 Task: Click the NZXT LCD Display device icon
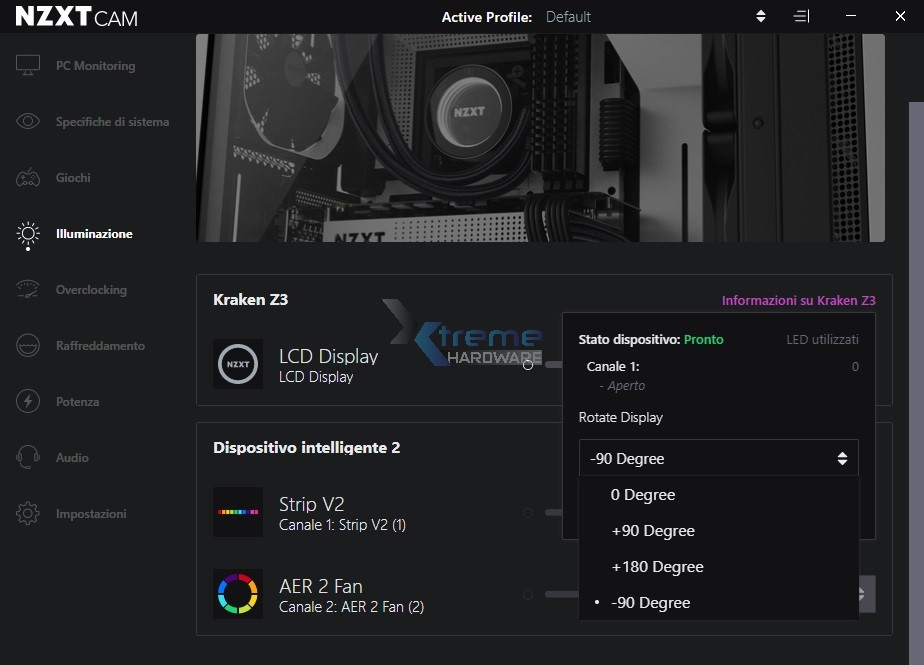[238, 364]
